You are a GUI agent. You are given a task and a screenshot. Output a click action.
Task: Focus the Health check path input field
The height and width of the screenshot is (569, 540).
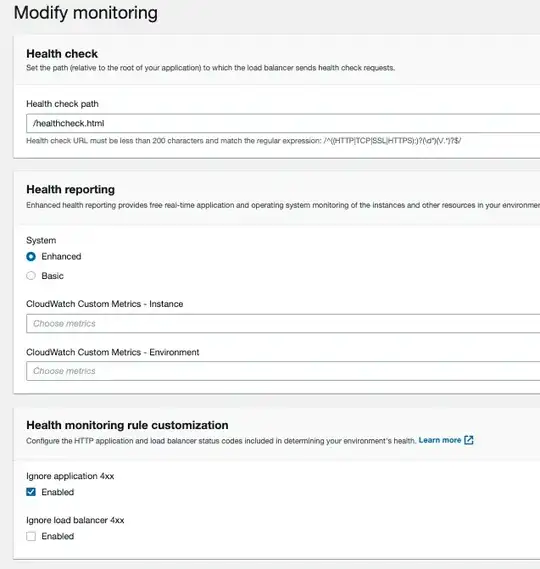[283, 123]
